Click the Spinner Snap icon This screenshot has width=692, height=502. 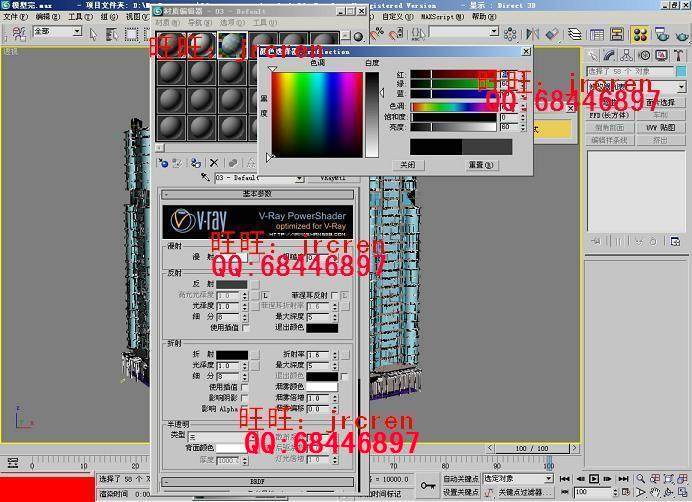pyautogui.click(x=397, y=34)
